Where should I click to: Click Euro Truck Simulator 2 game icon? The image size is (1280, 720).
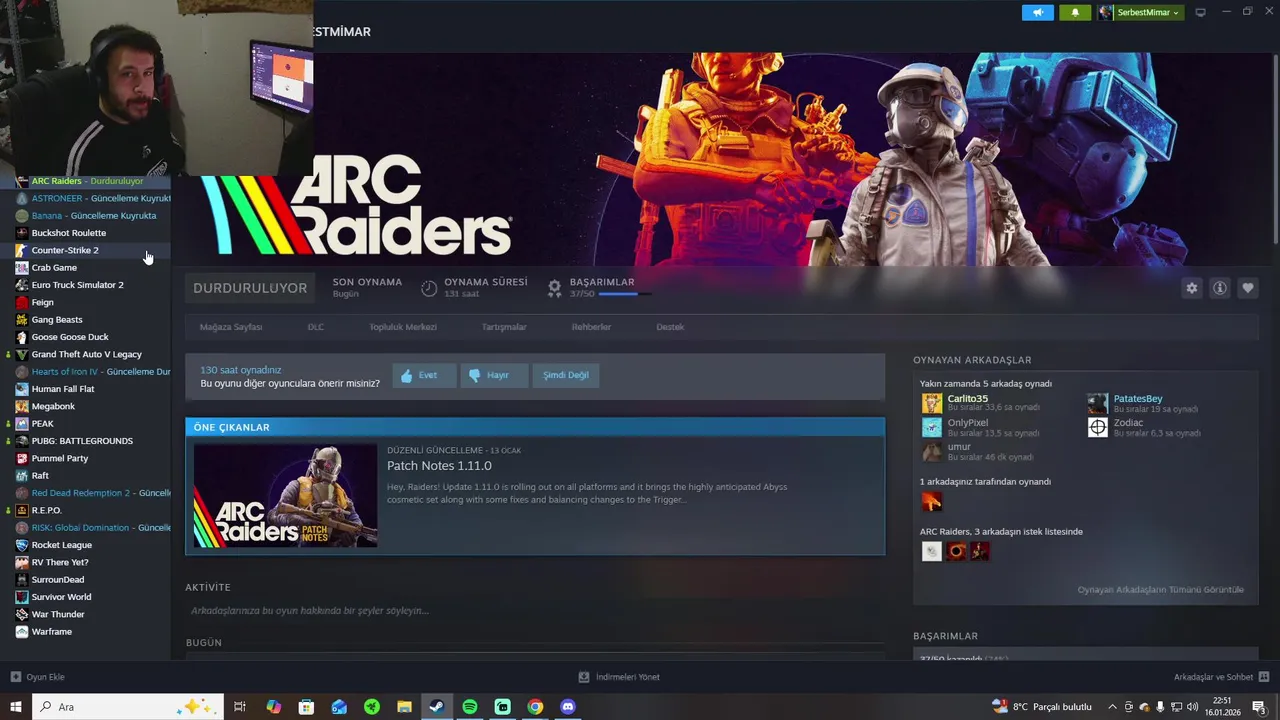tap(22, 285)
